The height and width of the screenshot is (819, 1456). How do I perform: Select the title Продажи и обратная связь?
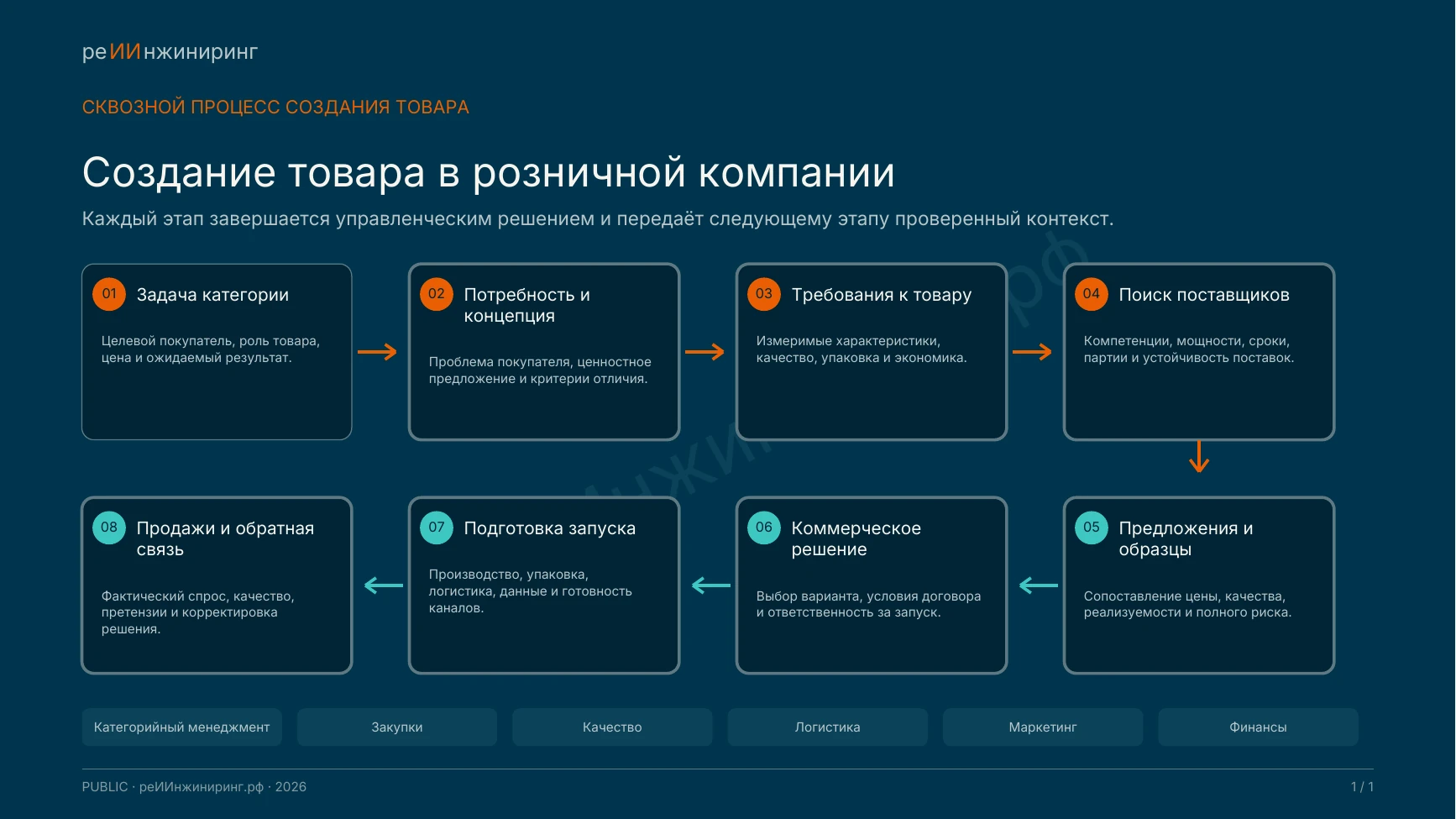point(225,538)
